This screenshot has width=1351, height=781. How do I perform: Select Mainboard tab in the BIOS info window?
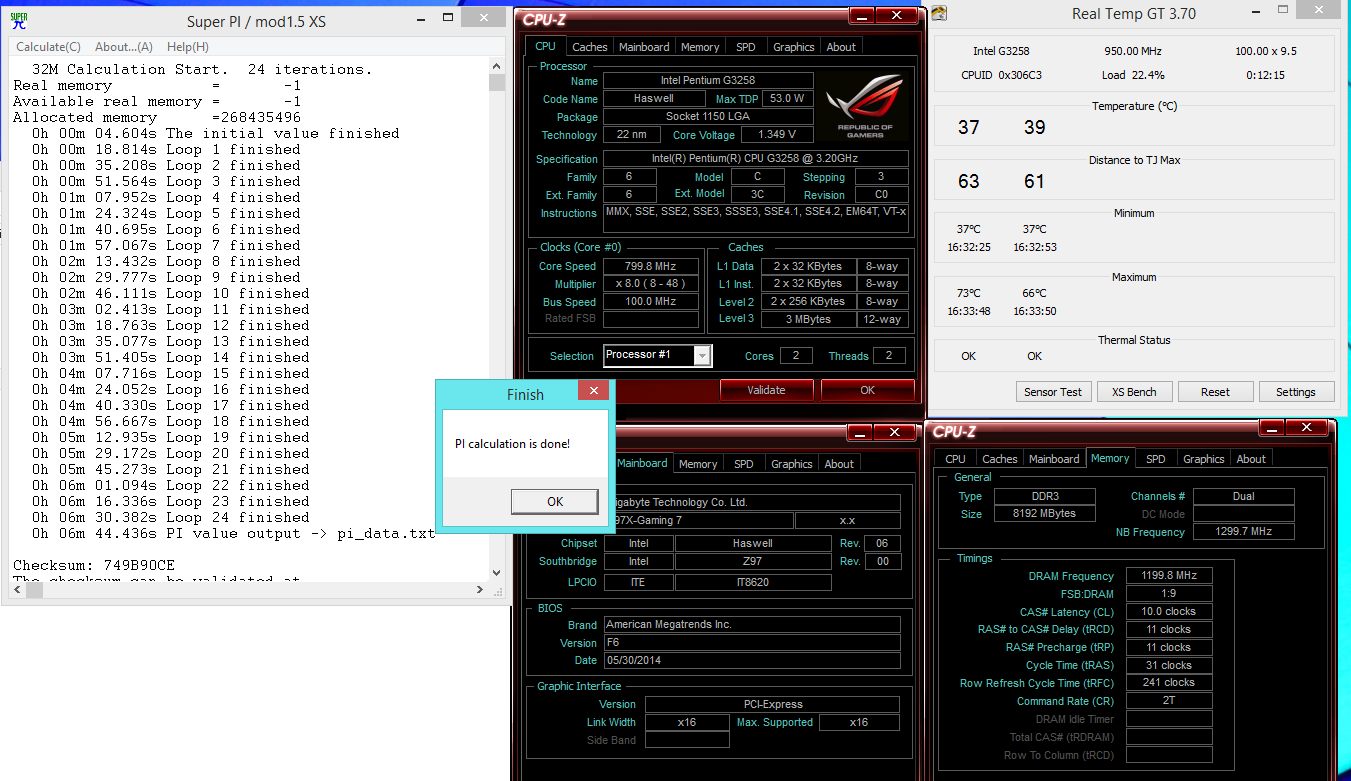[x=642, y=463]
